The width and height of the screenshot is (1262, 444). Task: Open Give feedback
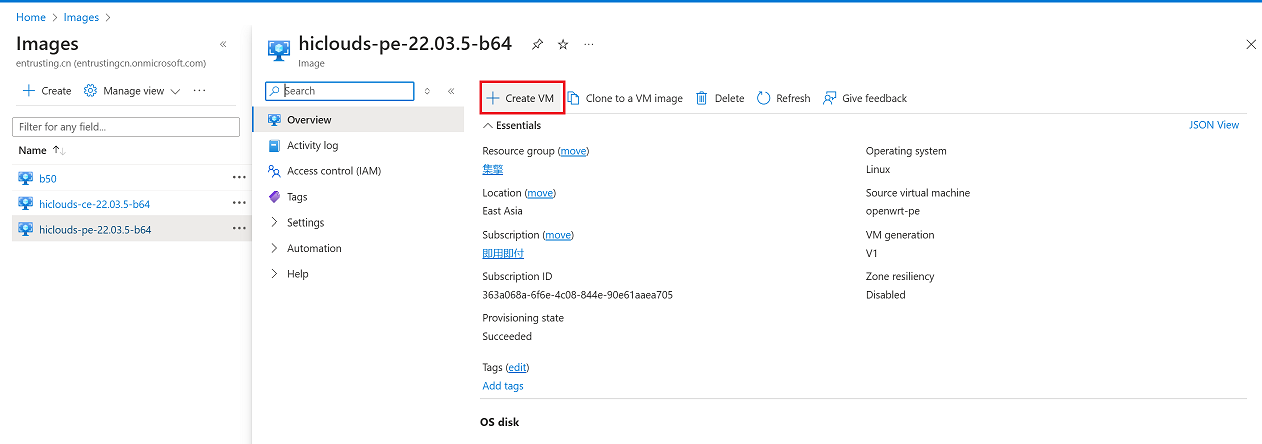pos(864,98)
